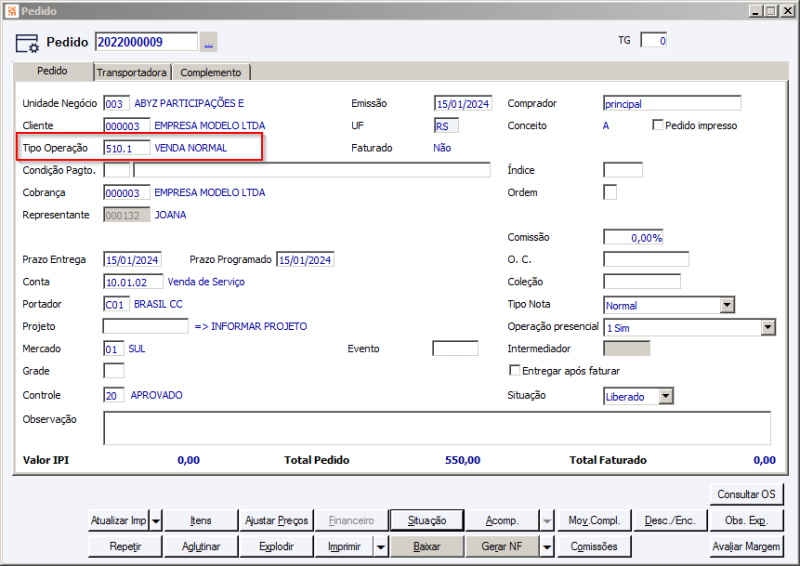Click the Projeto field
800x566 pixels.
point(145,326)
